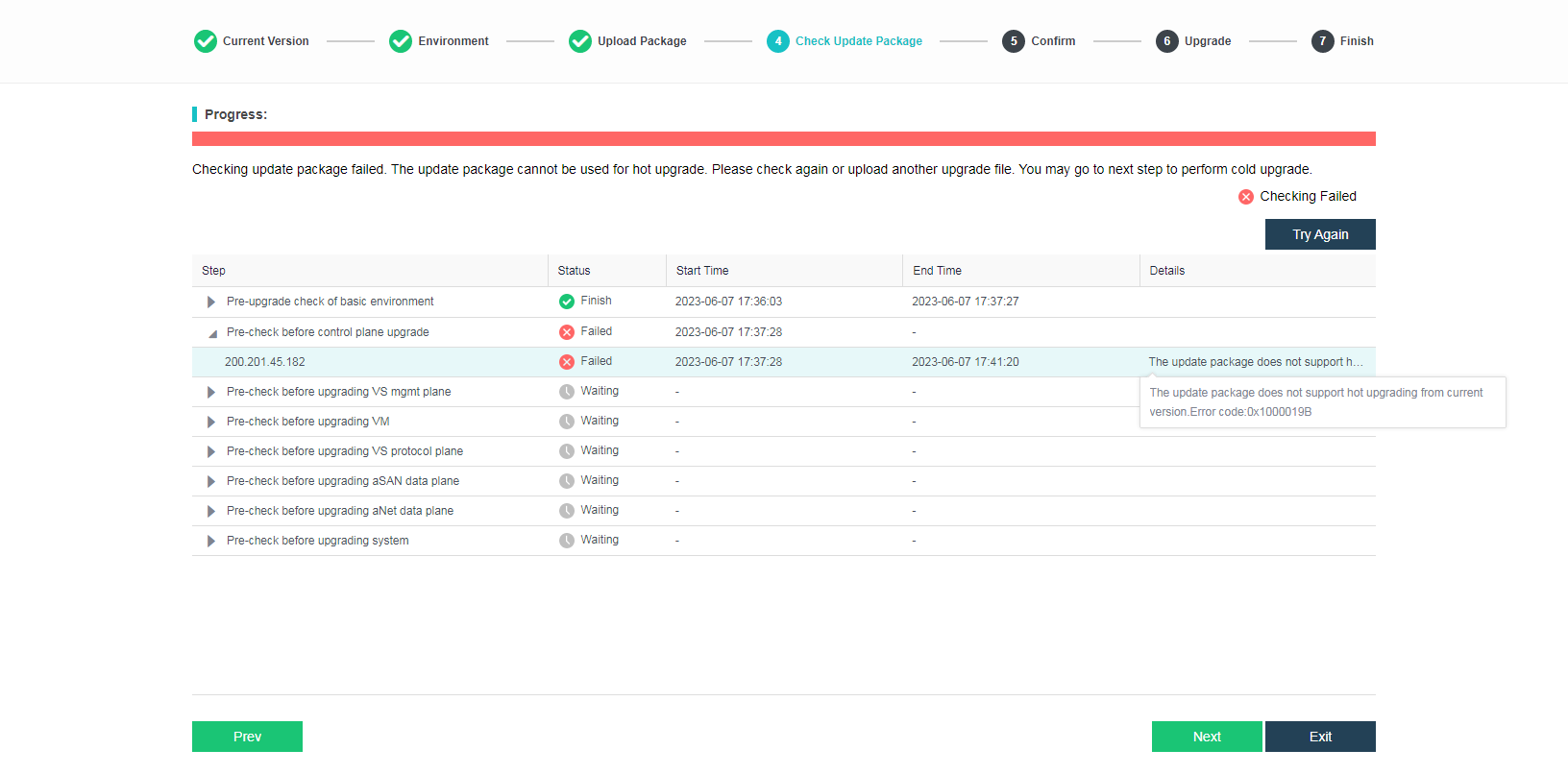Click the green check icon beside Current Version
This screenshot has height=774, width=1568.
pyautogui.click(x=206, y=41)
